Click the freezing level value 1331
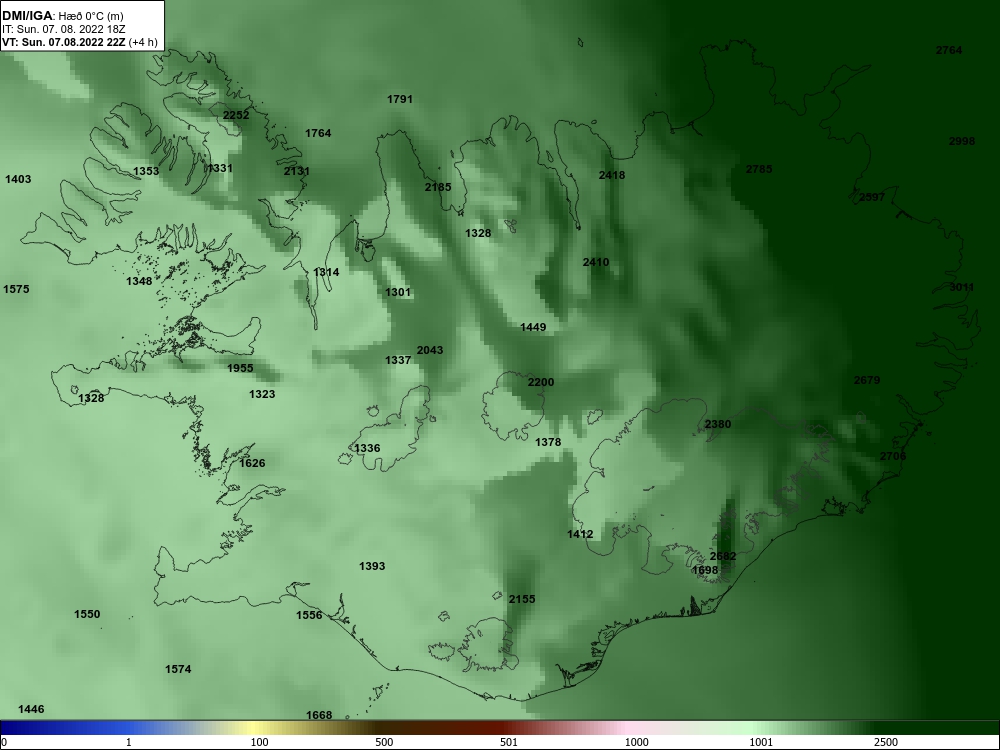 (220, 168)
